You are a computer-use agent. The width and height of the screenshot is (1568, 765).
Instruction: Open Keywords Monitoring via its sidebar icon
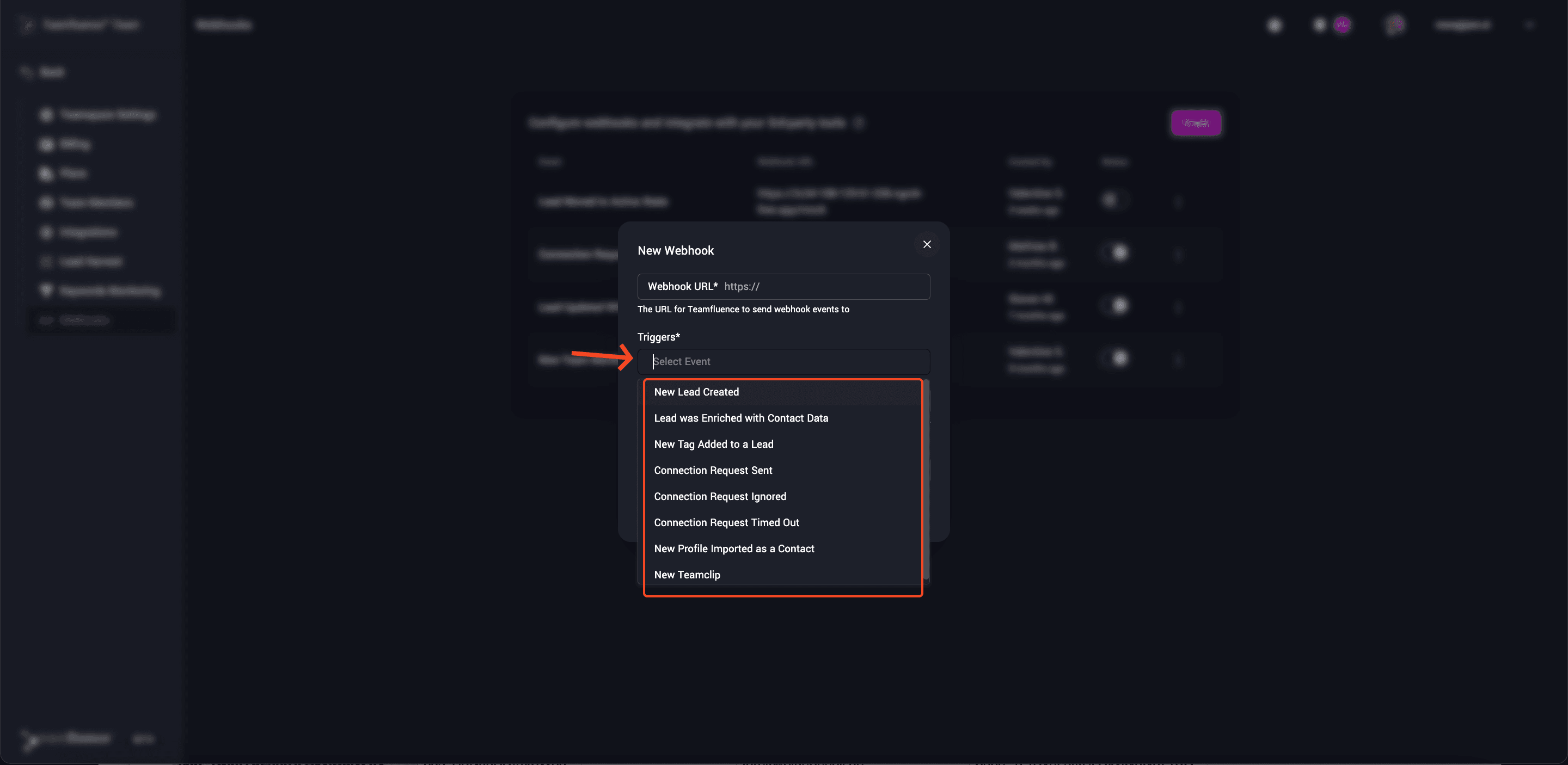[46, 291]
